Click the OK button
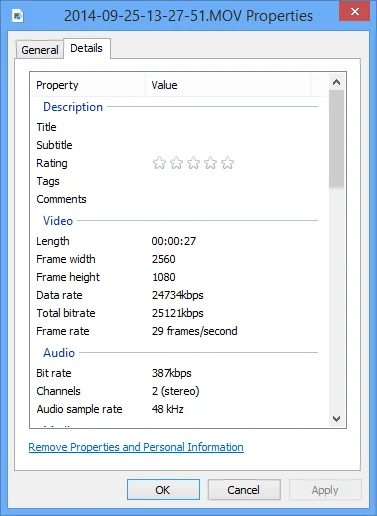This screenshot has width=377, height=516. click(163, 490)
